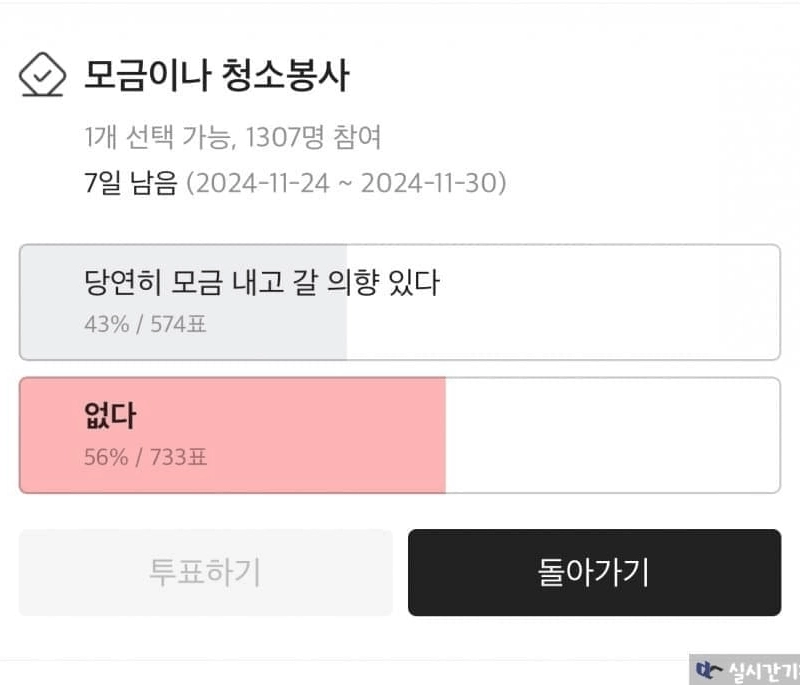The height and width of the screenshot is (685, 800).
Task: Click the white unfilled area of 없다 option
Action: pos(610,435)
